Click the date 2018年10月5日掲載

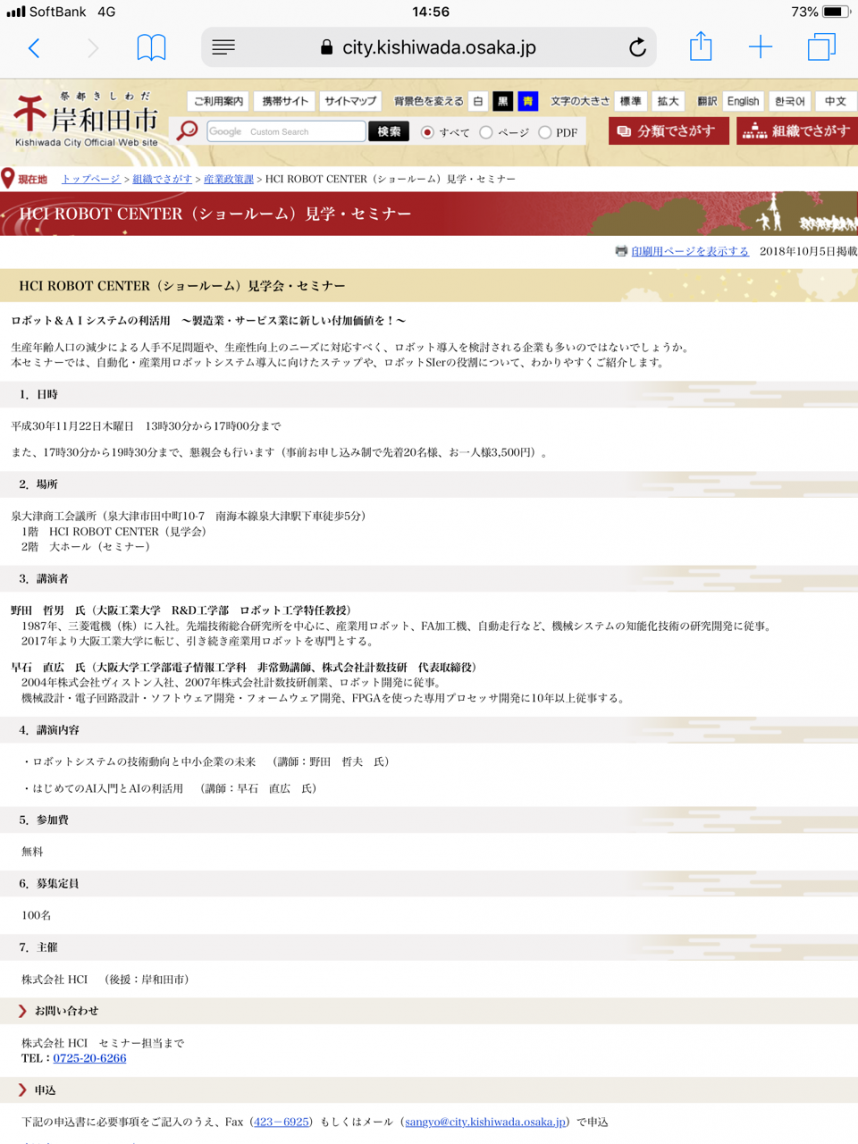(x=808, y=251)
